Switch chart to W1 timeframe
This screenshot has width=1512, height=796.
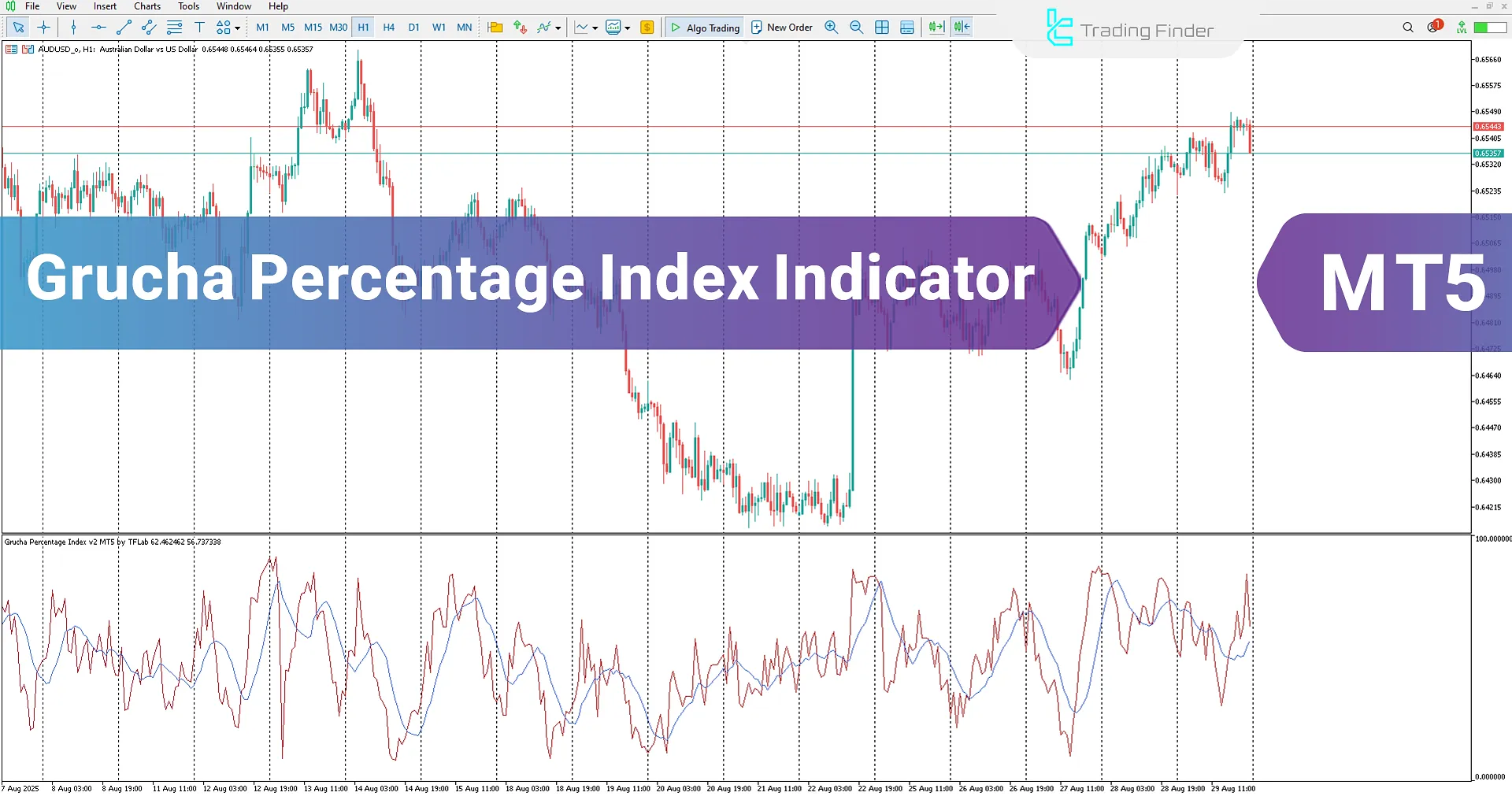pyautogui.click(x=439, y=28)
